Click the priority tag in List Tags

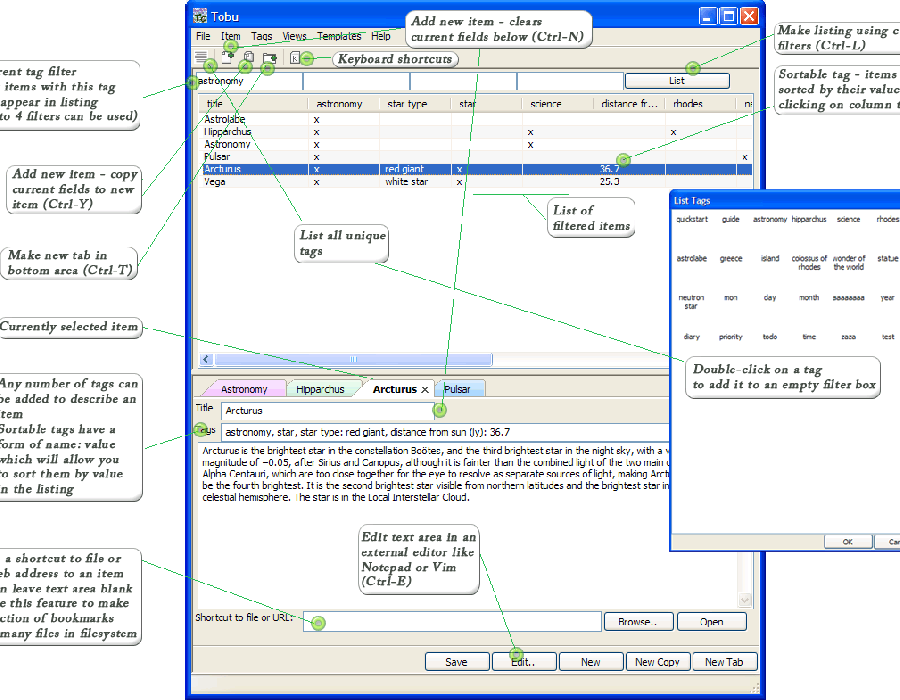tap(731, 337)
